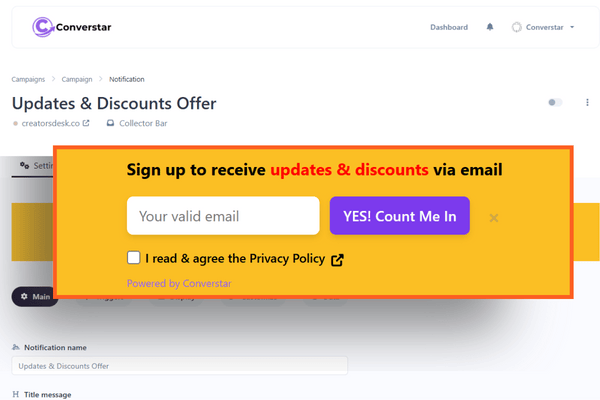The height and width of the screenshot is (400, 600).
Task: Go to Campaigns breadcrumb link
Action: [28, 79]
